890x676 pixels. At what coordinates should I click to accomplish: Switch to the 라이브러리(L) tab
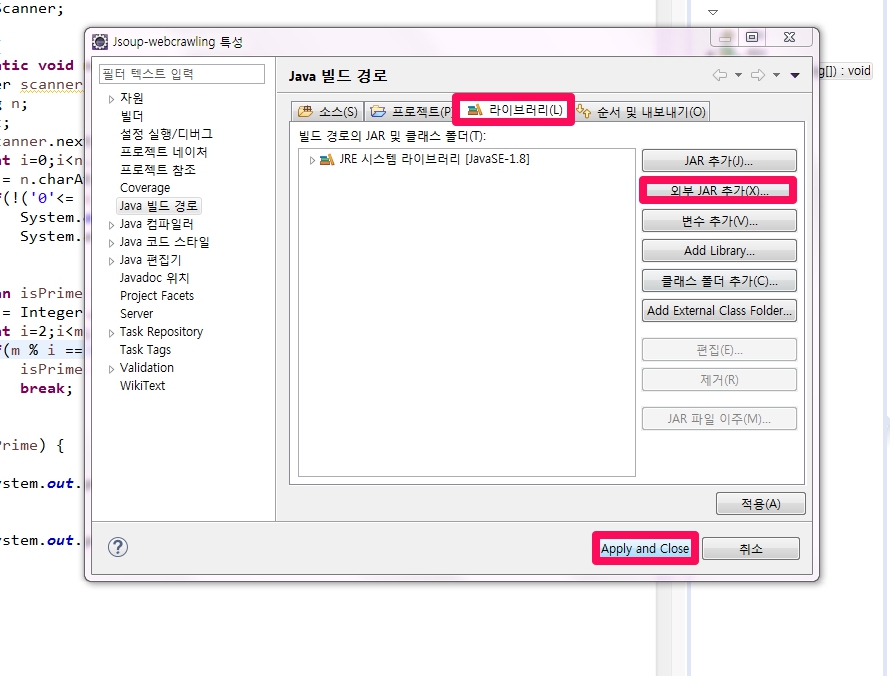(514, 110)
